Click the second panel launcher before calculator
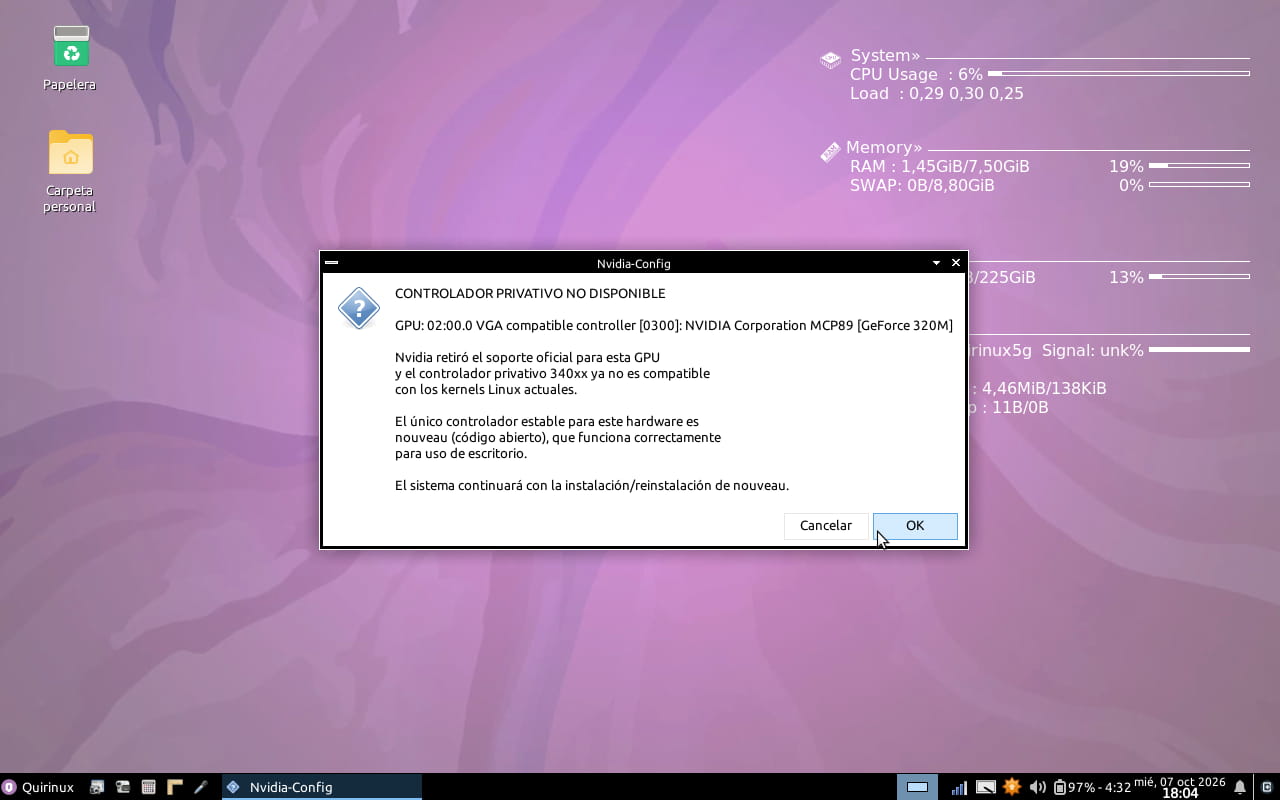This screenshot has width=1280, height=800. coord(123,787)
